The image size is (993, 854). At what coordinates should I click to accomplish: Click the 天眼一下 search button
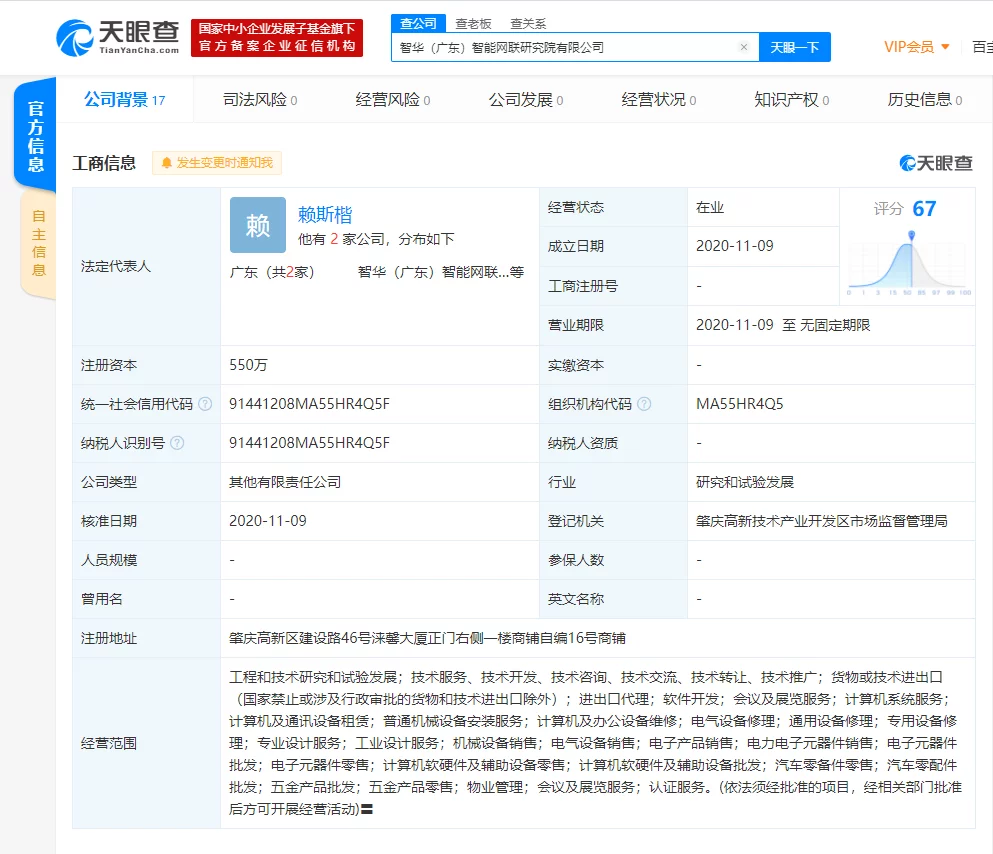(x=795, y=47)
